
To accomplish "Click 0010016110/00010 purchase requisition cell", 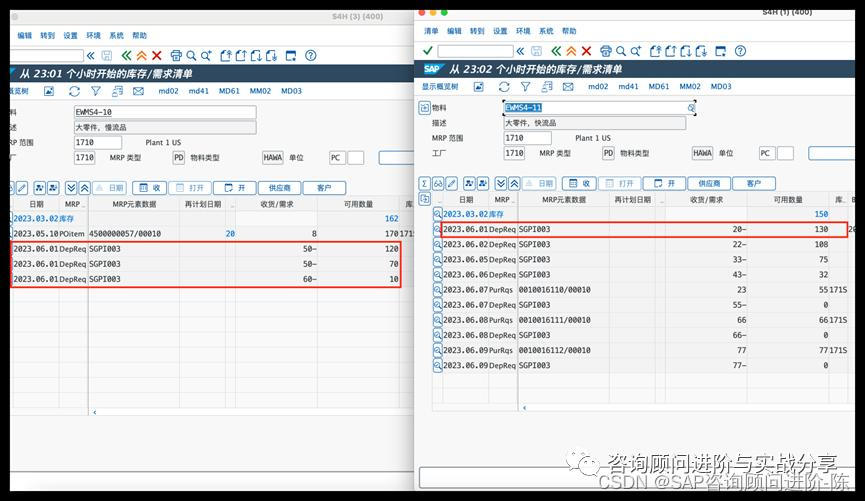I will tap(554, 290).
